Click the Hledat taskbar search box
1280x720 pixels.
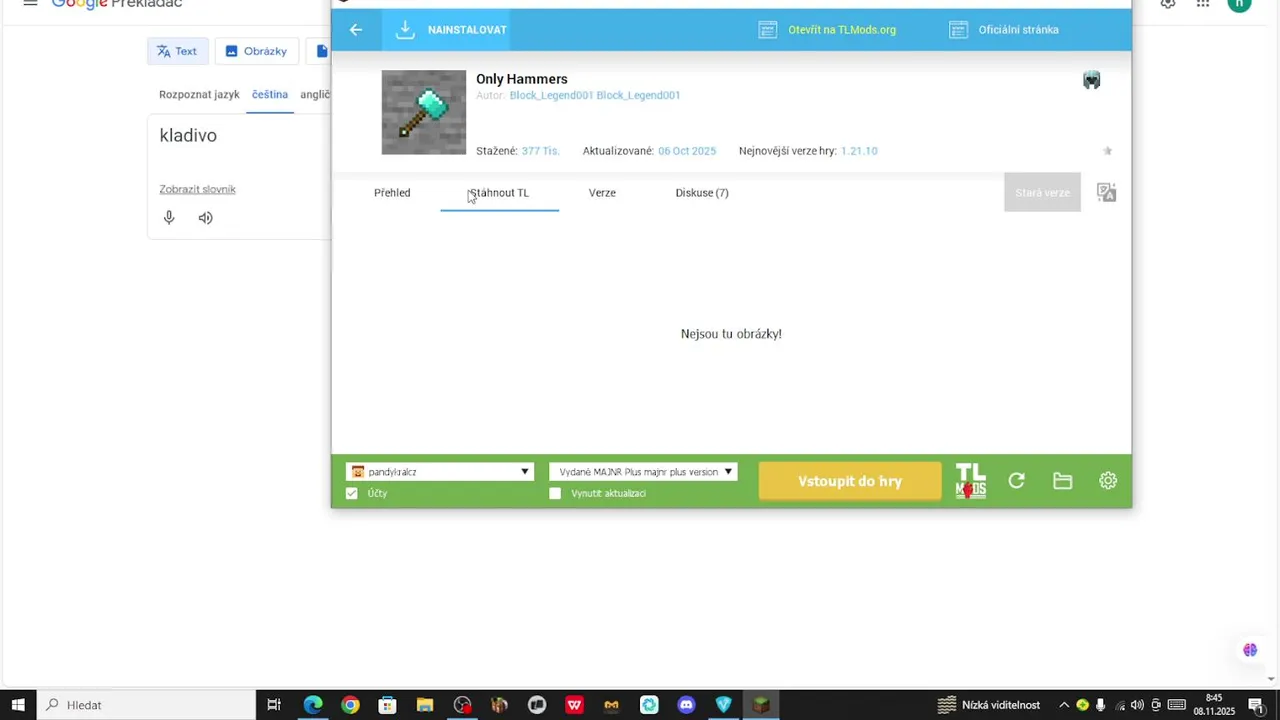click(146, 705)
